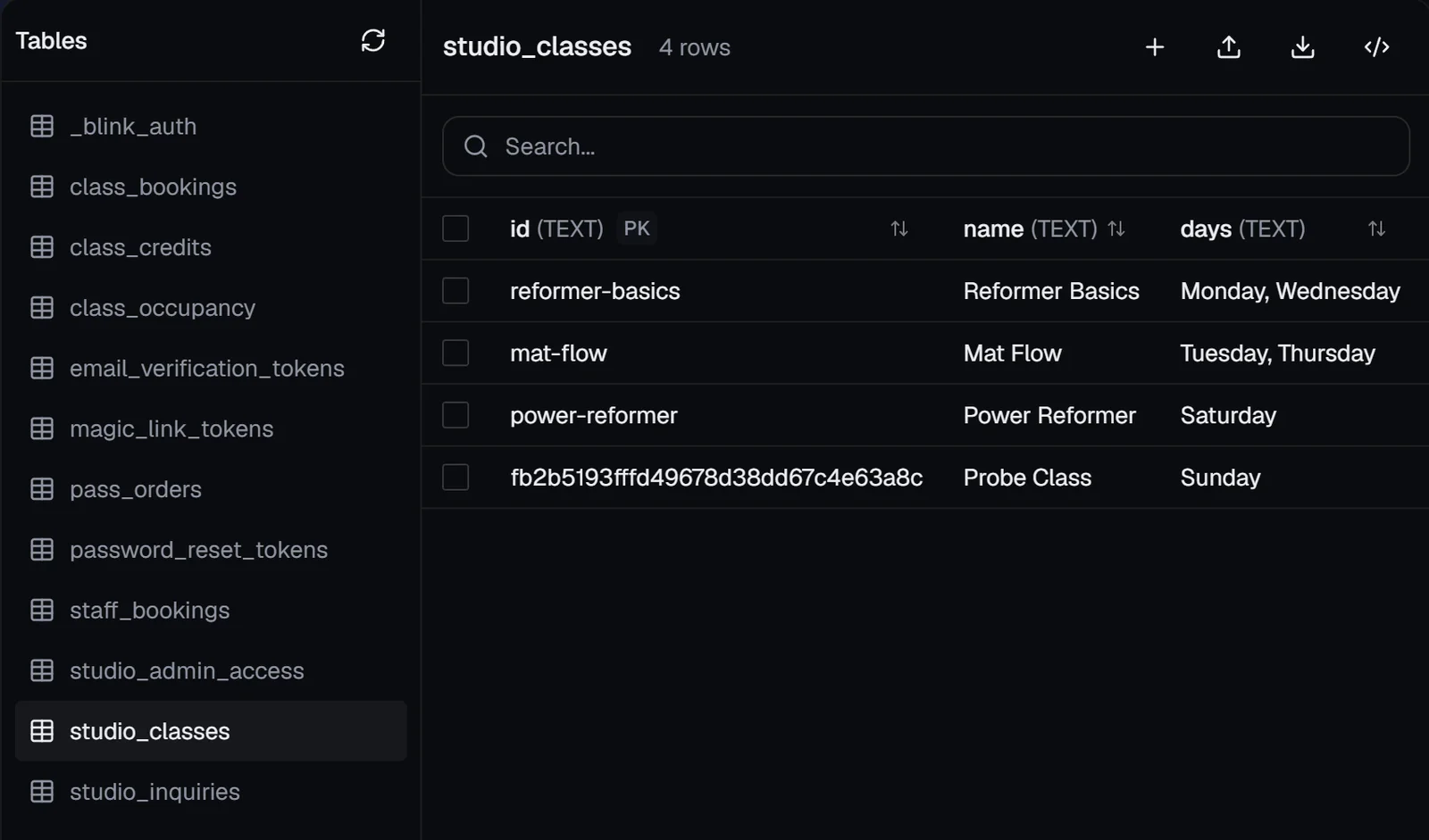Click the 4 rows count label
The height and width of the screenshot is (840, 1429).
tap(695, 47)
